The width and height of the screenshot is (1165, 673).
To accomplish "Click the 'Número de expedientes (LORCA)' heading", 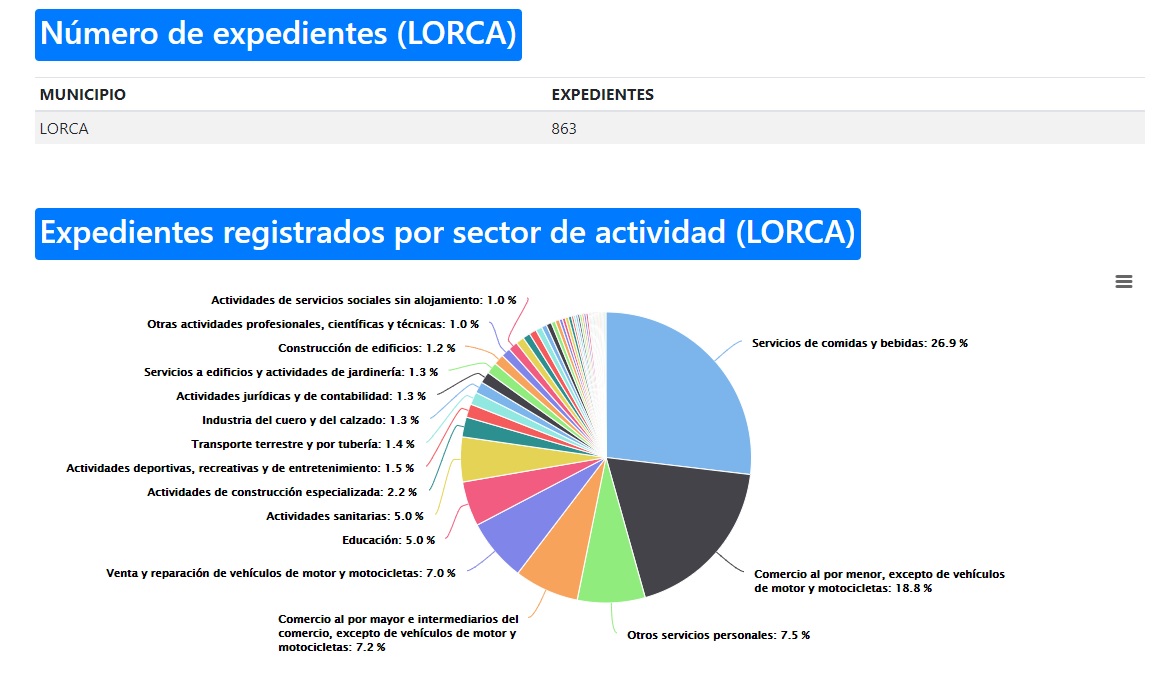I will point(278,34).
